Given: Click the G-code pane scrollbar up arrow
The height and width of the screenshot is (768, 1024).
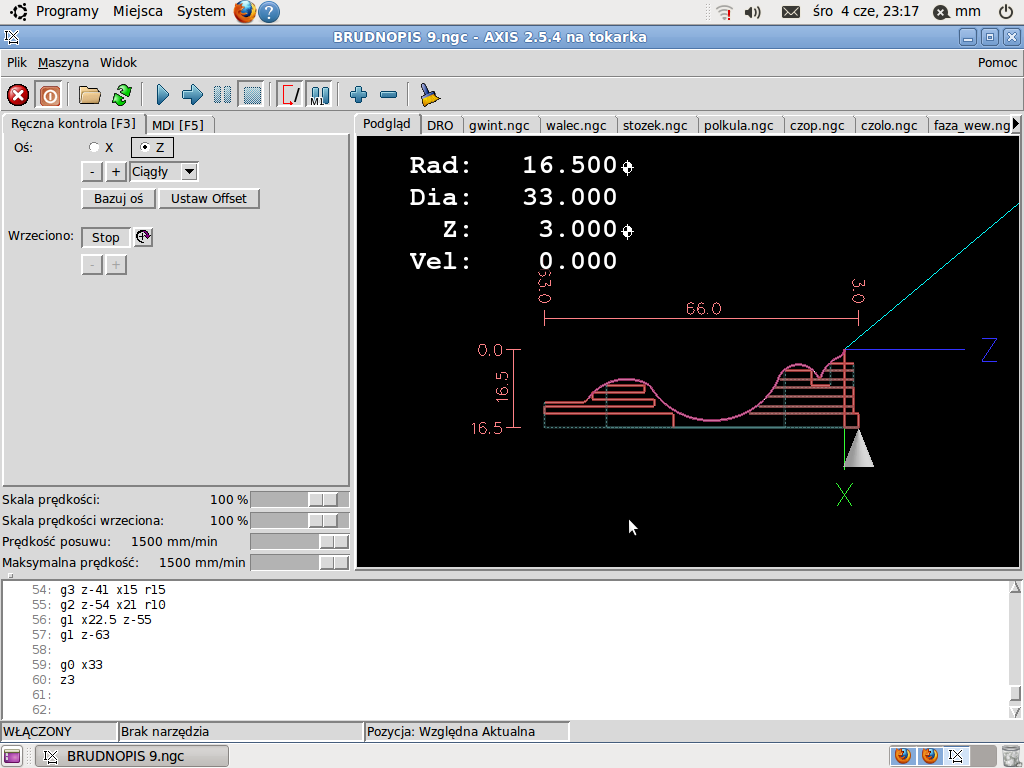Looking at the screenshot, I should coord(1015,587).
